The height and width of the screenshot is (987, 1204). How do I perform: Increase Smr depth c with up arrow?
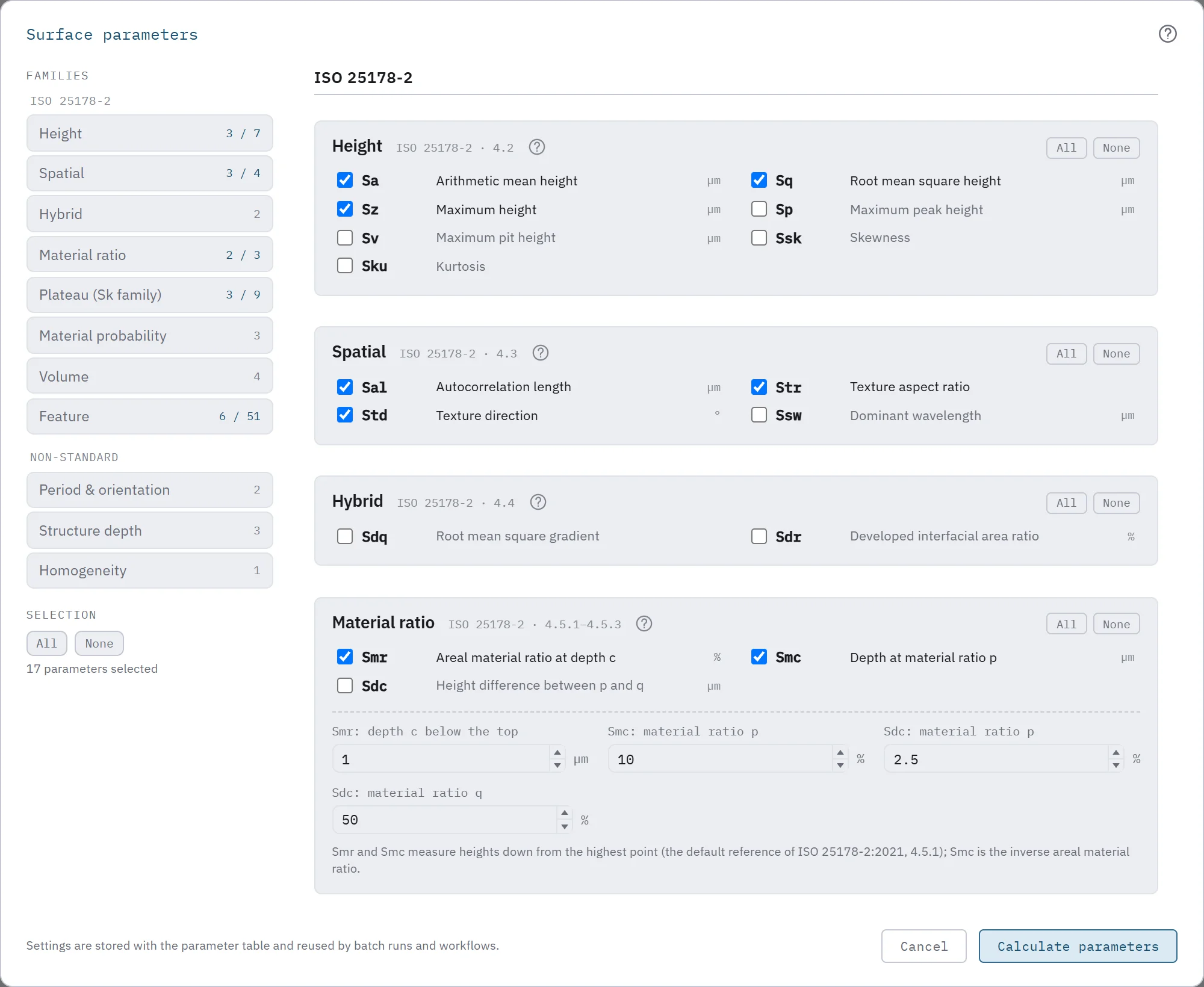(557, 752)
